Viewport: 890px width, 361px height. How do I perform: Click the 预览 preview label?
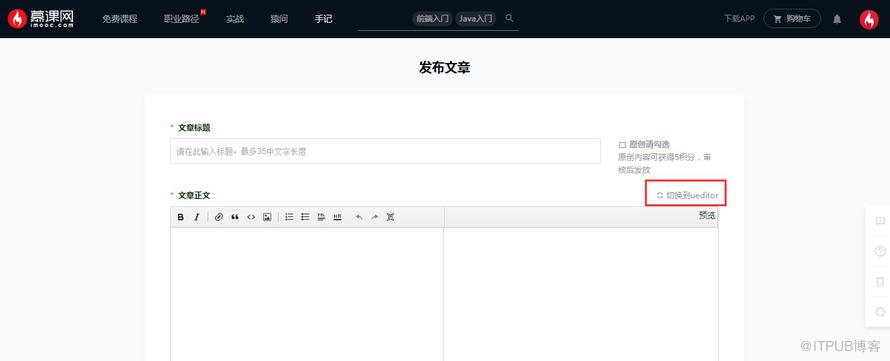point(707,215)
